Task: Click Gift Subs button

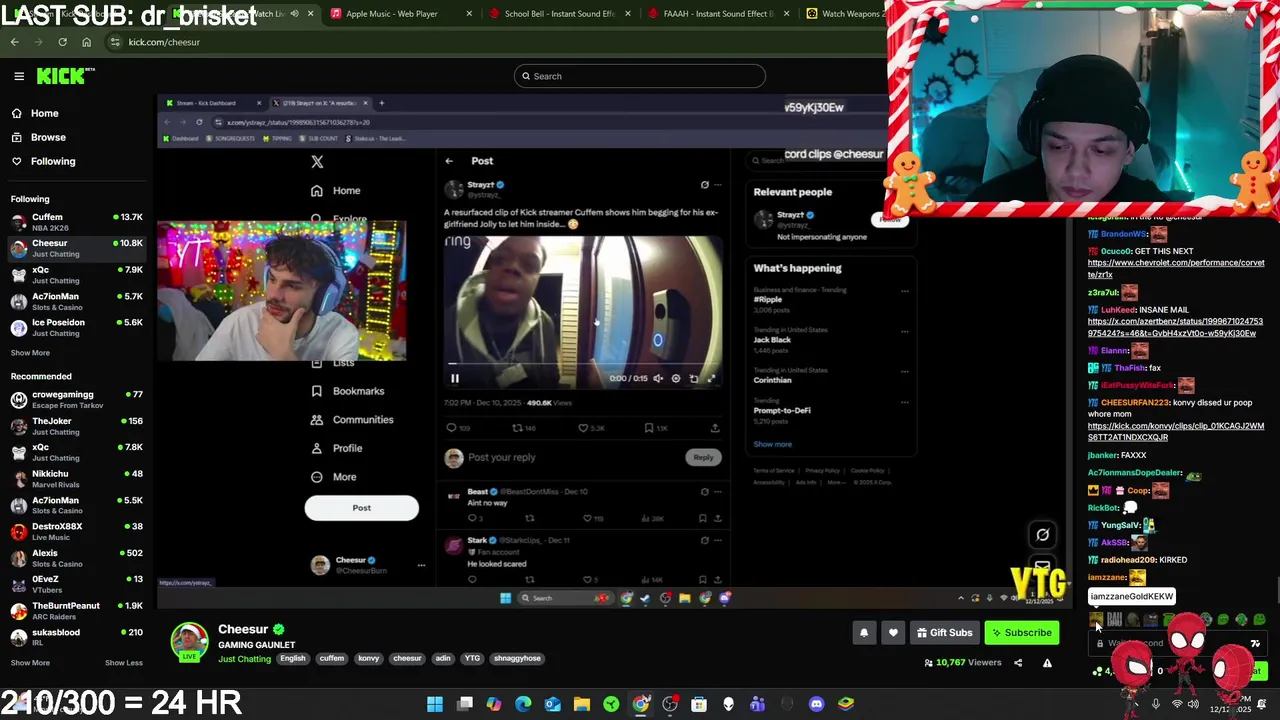Action: point(944,632)
